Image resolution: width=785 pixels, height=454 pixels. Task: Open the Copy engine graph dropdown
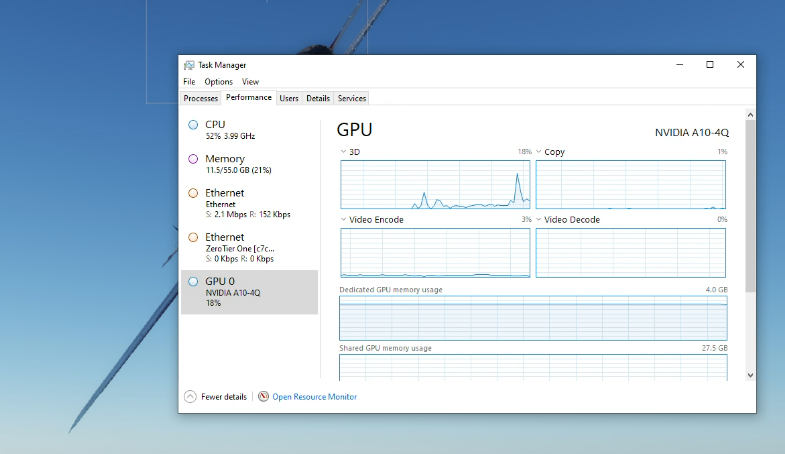click(x=539, y=152)
